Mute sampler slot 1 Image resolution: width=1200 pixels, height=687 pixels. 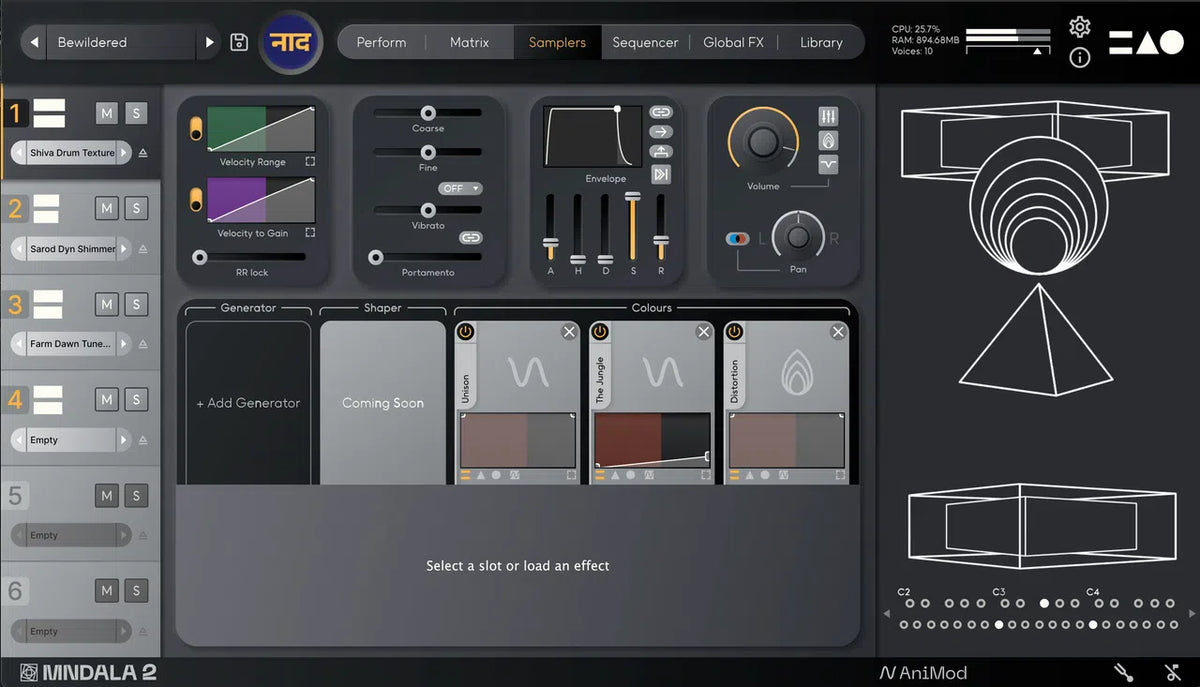[107, 113]
